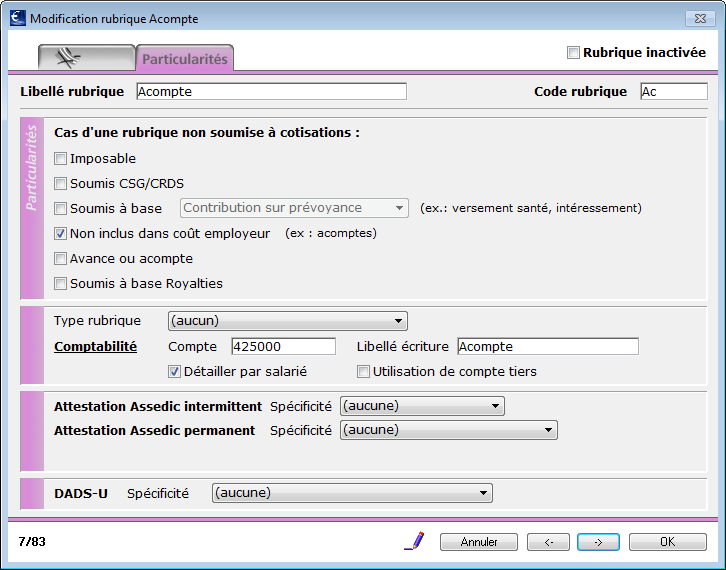
Task: Open the first tab with the crossed-tools icon
Action: 87,58
